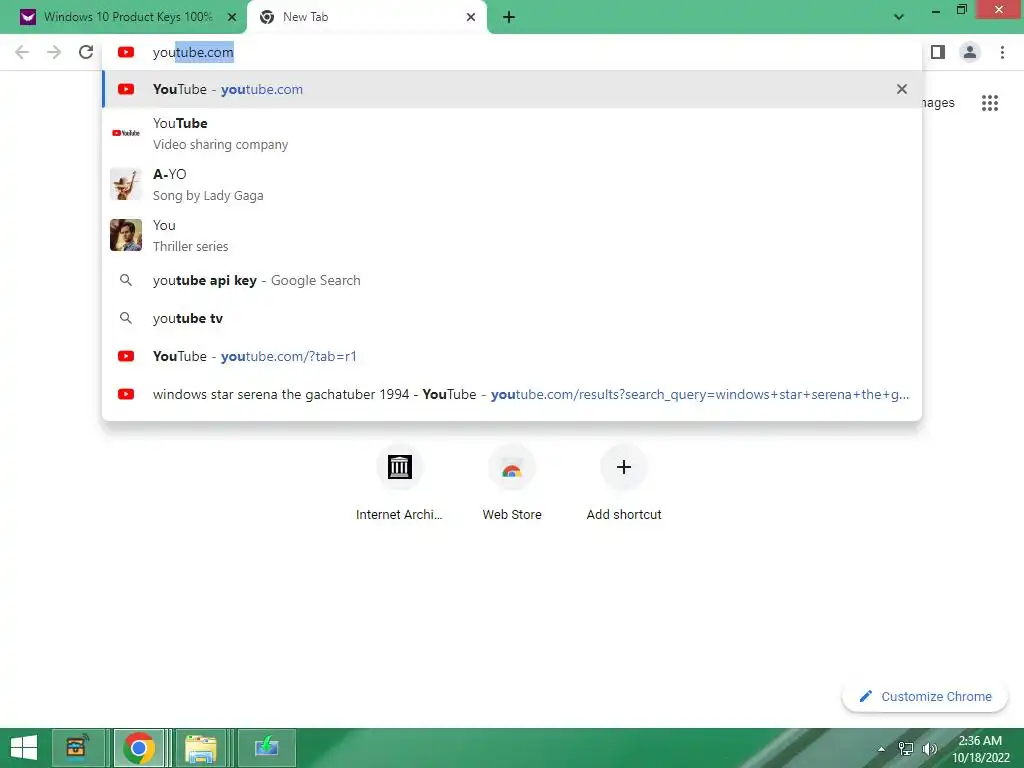This screenshot has height=768, width=1024.
Task: Search for youtube api key suggestion
Action: [512, 280]
